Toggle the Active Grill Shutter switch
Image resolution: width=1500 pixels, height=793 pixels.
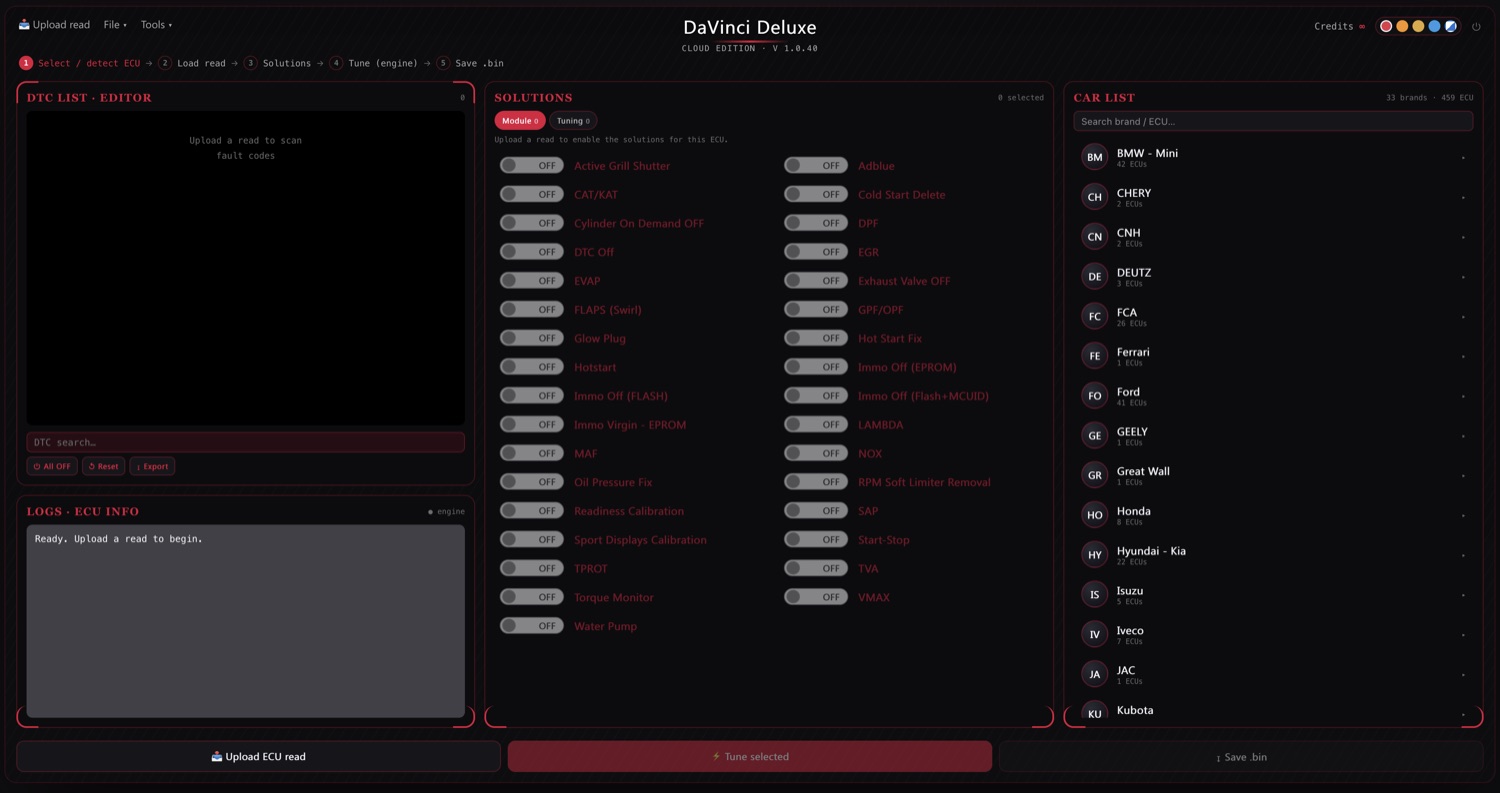pos(532,165)
